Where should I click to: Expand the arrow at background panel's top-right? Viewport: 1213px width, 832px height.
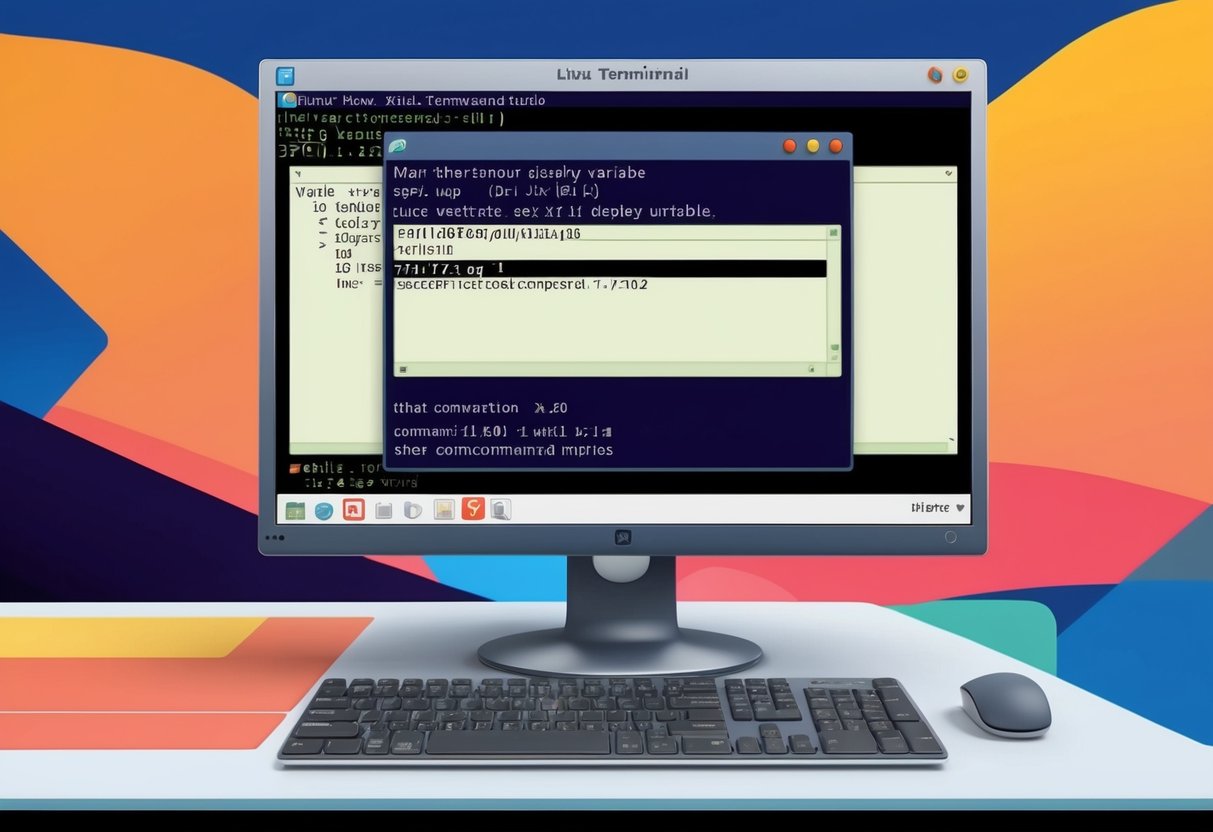pos(948,175)
